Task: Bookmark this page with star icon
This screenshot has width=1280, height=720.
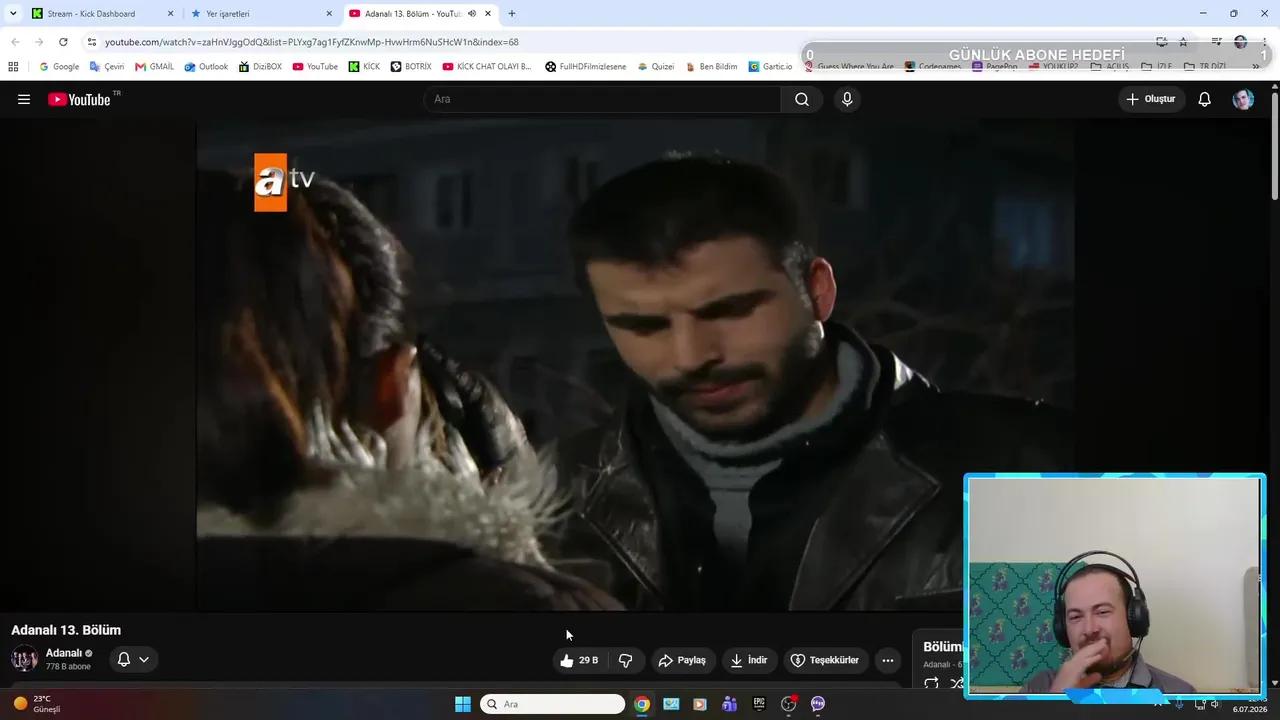Action: (1183, 42)
